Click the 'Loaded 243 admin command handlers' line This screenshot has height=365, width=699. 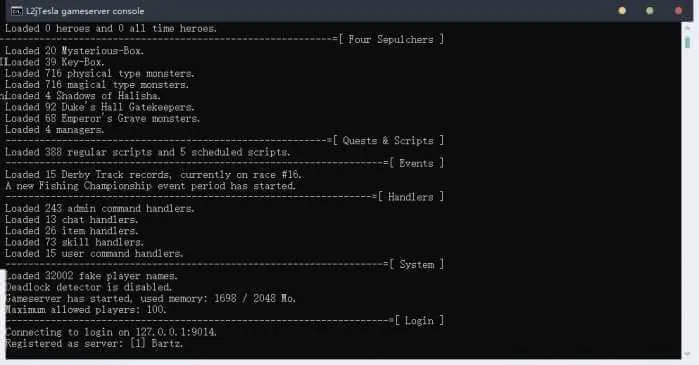coord(99,208)
